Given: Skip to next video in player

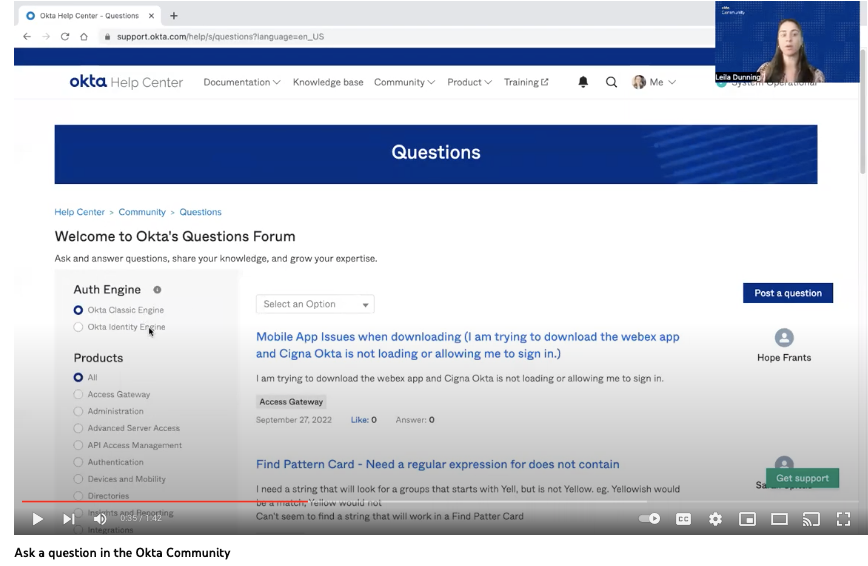Looking at the screenshot, I should 68,519.
